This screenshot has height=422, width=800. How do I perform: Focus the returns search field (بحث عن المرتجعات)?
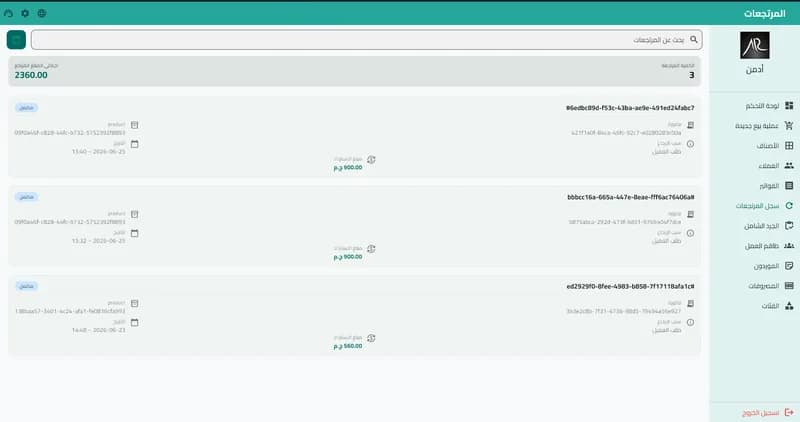pos(366,40)
